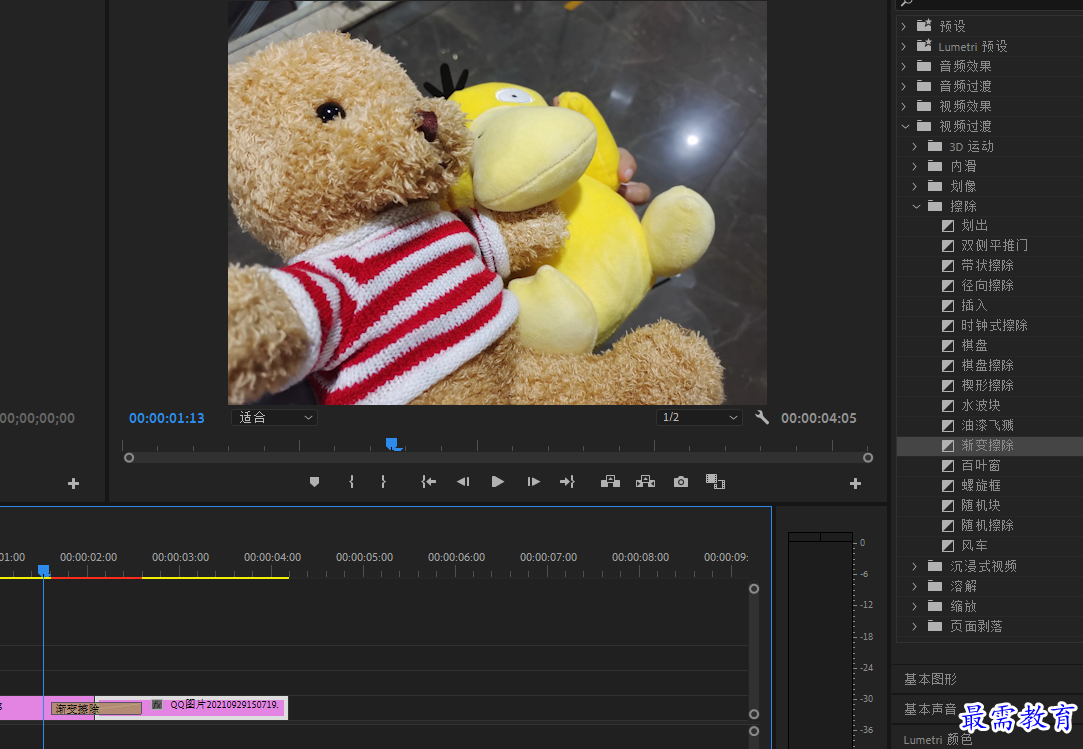The width and height of the screenshot is (1083, 749).
Task: Select the 油漆飞溅 transition
Action: (x=990, y=426)
